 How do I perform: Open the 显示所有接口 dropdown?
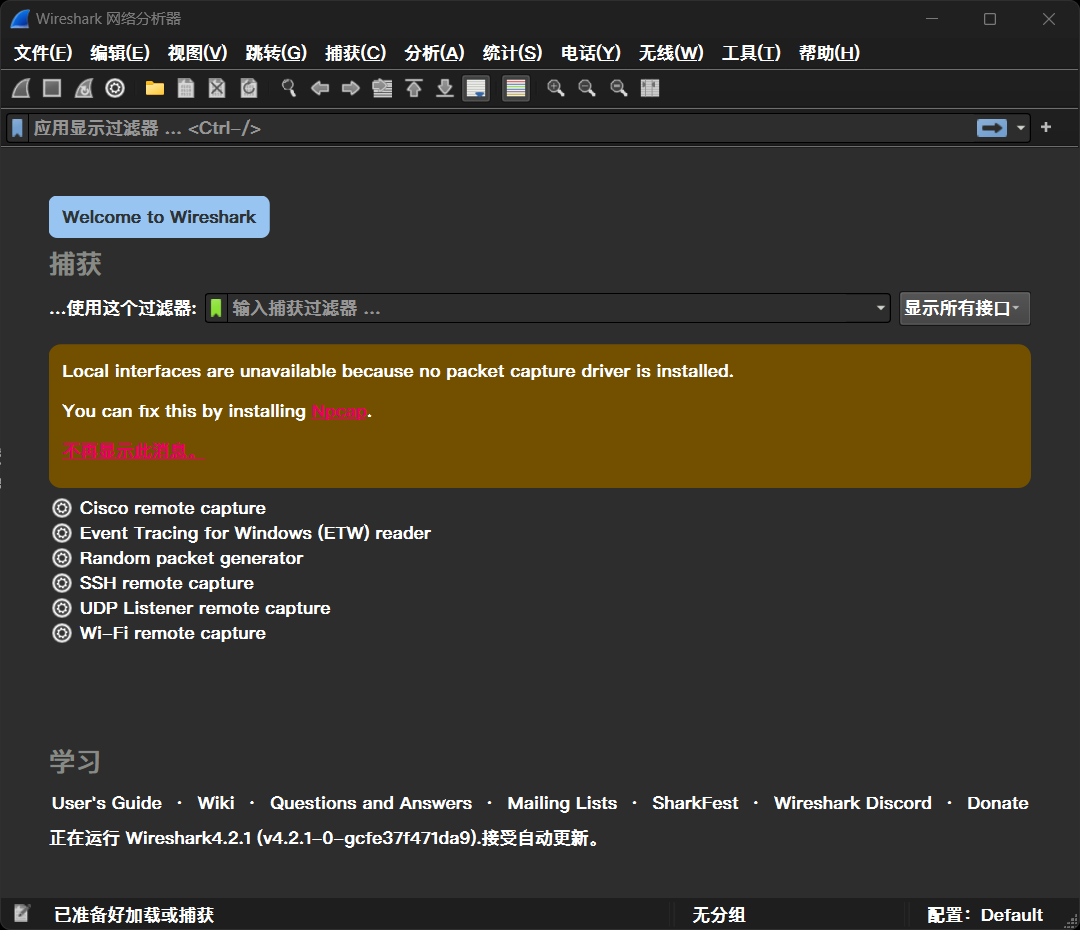tap(964, 308)
